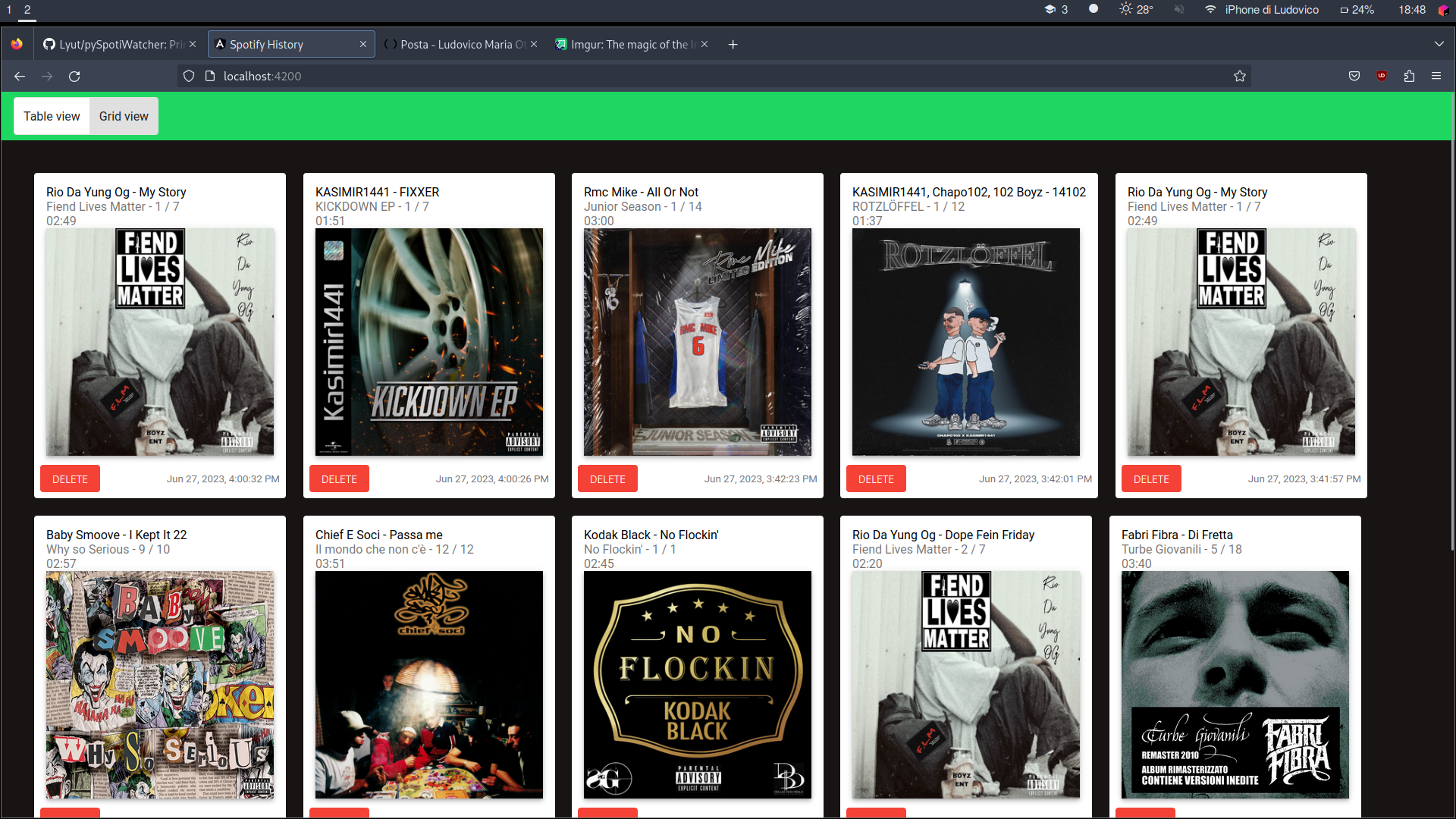Bookmark this page with star icon

coord(1240,77)
